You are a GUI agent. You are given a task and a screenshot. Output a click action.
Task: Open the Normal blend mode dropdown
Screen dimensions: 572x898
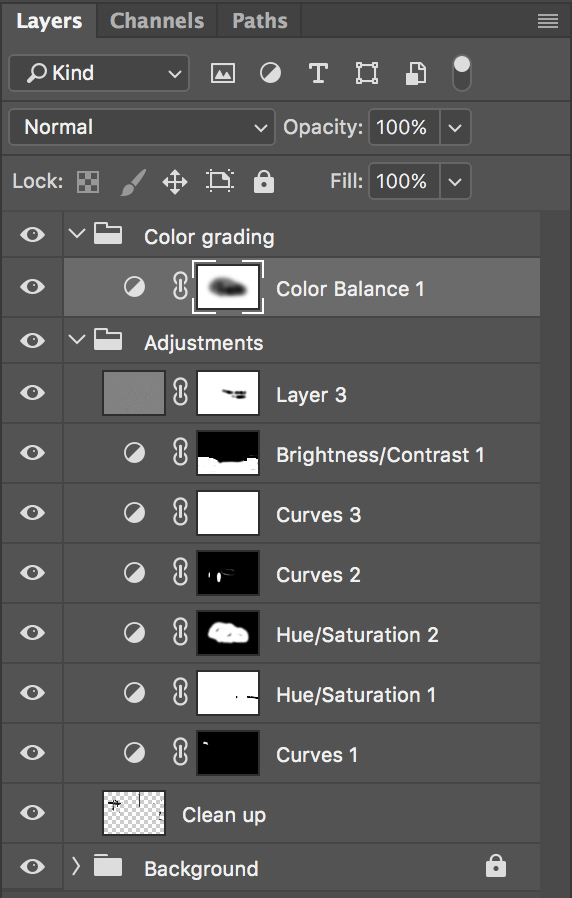click(142, 127)
